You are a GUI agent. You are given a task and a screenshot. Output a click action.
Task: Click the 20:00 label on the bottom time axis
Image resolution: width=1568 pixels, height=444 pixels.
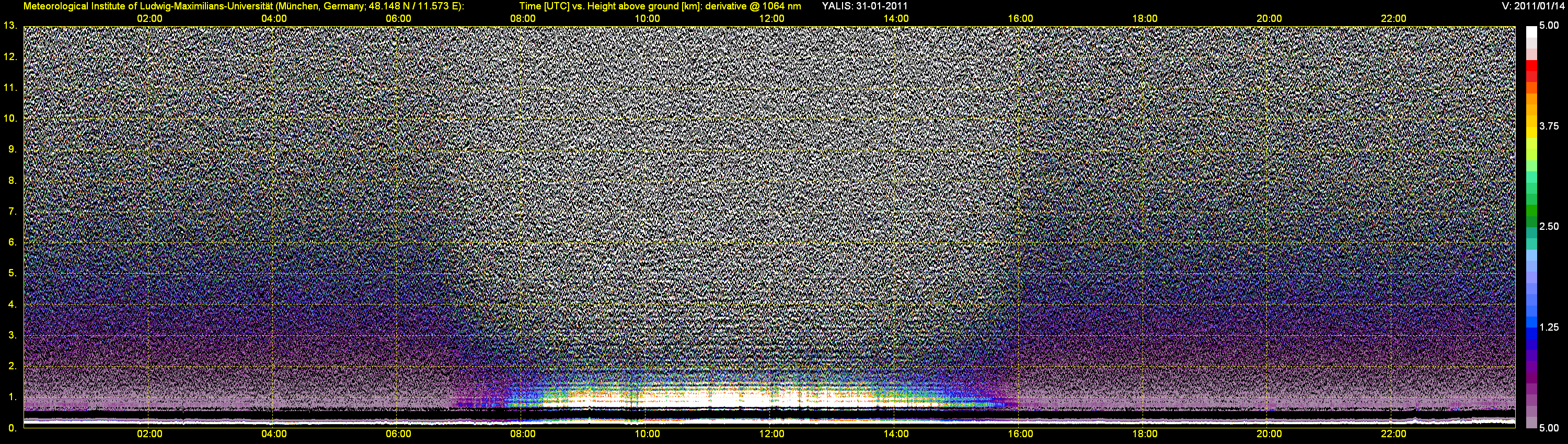[x=1269, y=434]
